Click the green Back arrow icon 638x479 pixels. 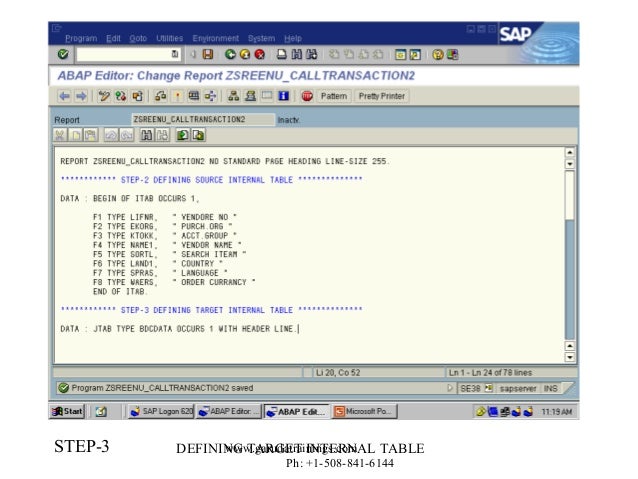pyautogui.click(x=230, y=54)
